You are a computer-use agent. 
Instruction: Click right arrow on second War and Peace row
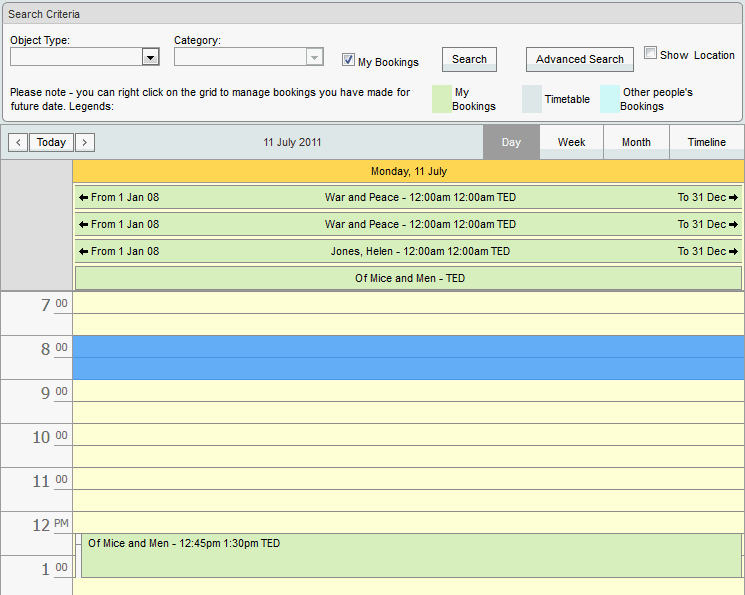pyautogui.click(x=733, y=224)
